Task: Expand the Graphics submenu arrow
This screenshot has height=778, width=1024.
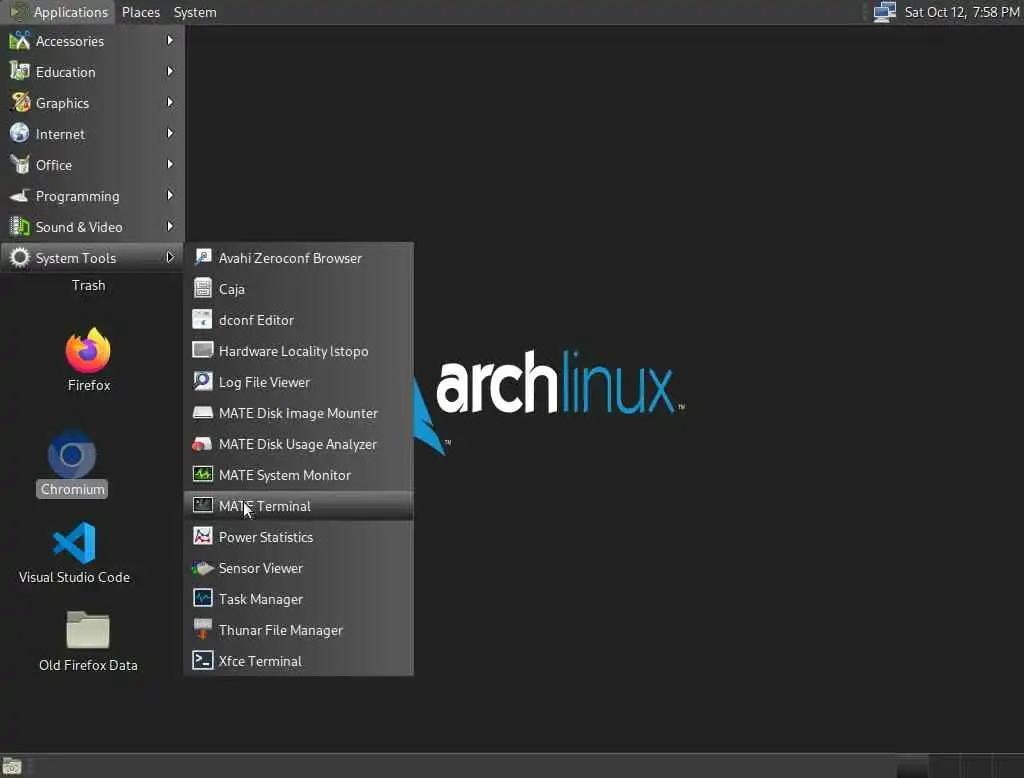Action: pos(170,103)
